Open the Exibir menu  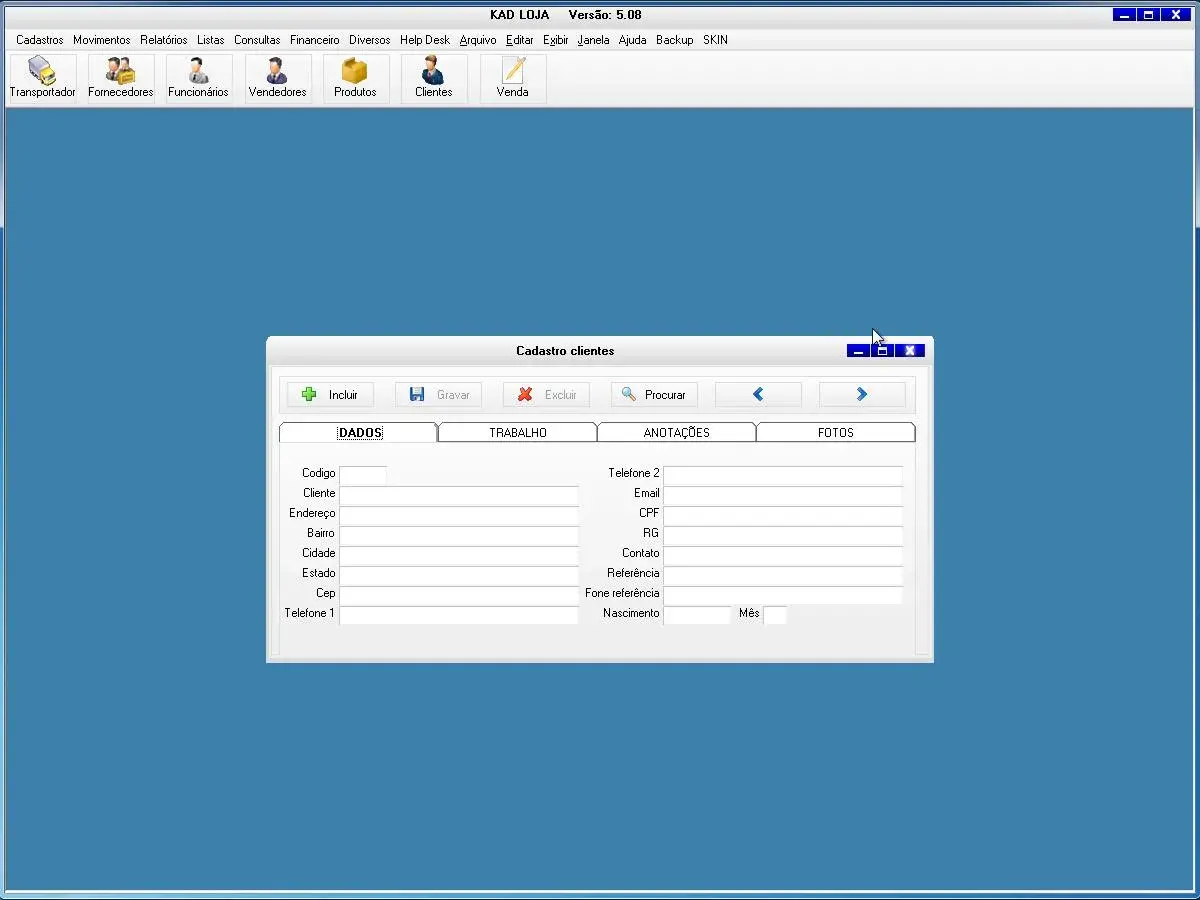(x=556, y=40)
